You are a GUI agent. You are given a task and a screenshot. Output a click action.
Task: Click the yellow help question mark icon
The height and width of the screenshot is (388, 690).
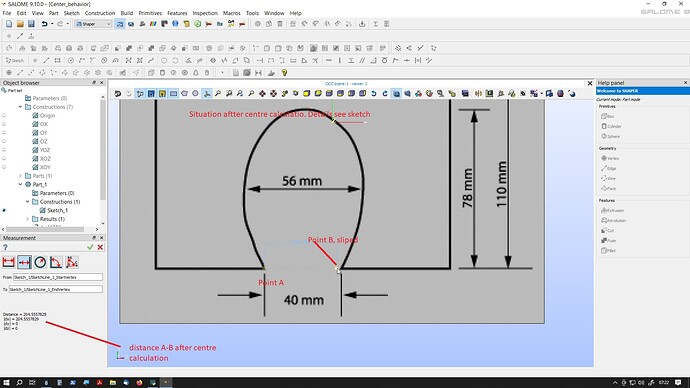284,73
